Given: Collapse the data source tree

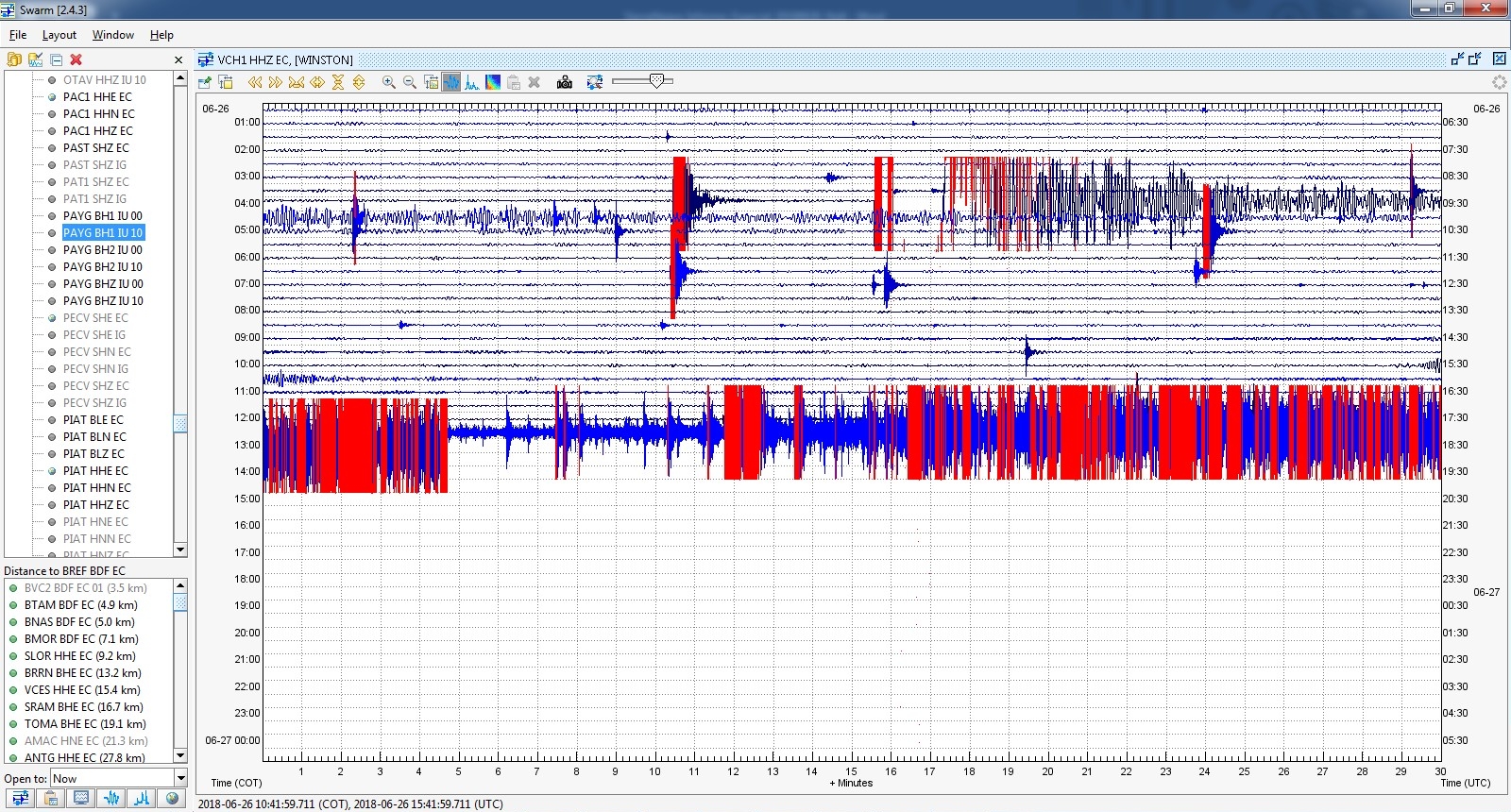Looking at the screenshot, I should coord(56,59).
